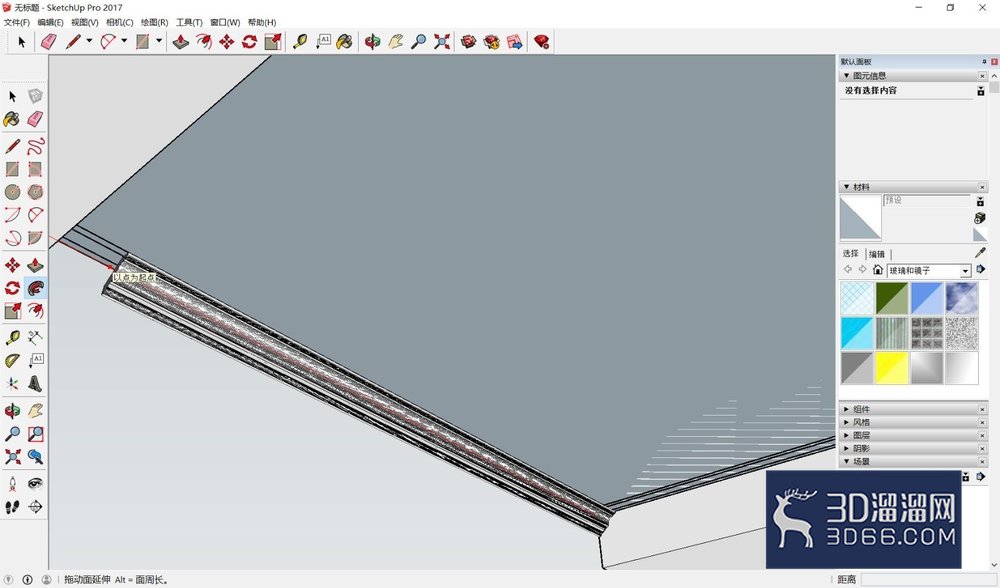Click the Send to LayOut icon
This screenshot has width=1000, height=588.
pos(515,42)
